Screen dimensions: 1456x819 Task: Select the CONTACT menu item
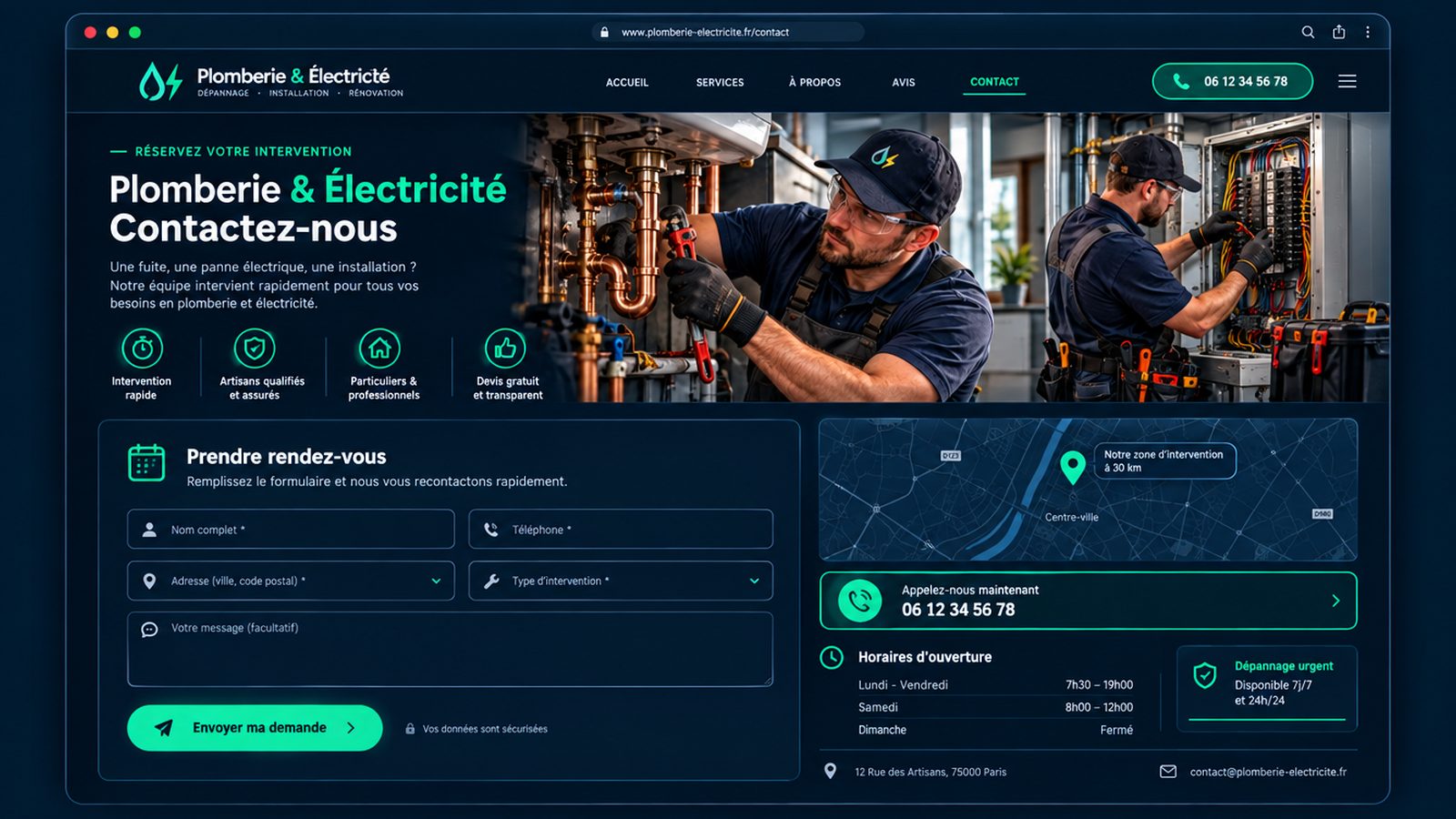coord(995,82)
